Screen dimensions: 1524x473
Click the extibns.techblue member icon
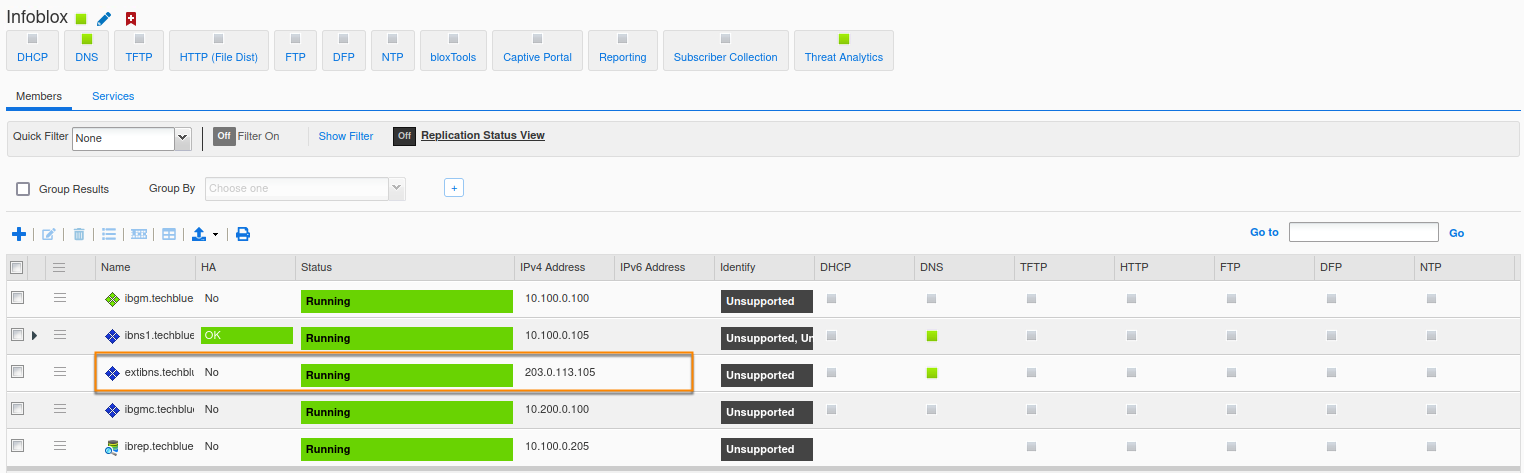[112, 373]
